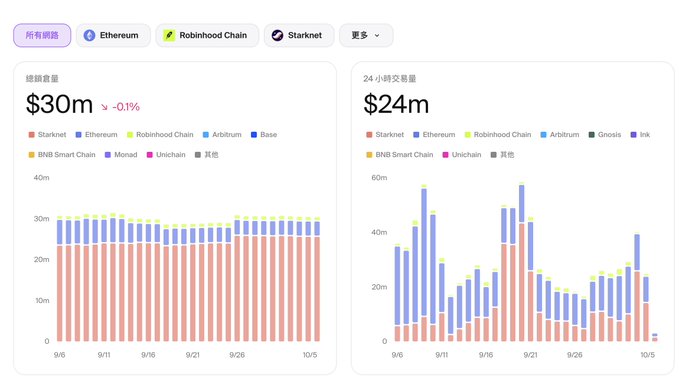Toggle BNB Smart Chain legend in 24 小時交易量 chart

400,155
